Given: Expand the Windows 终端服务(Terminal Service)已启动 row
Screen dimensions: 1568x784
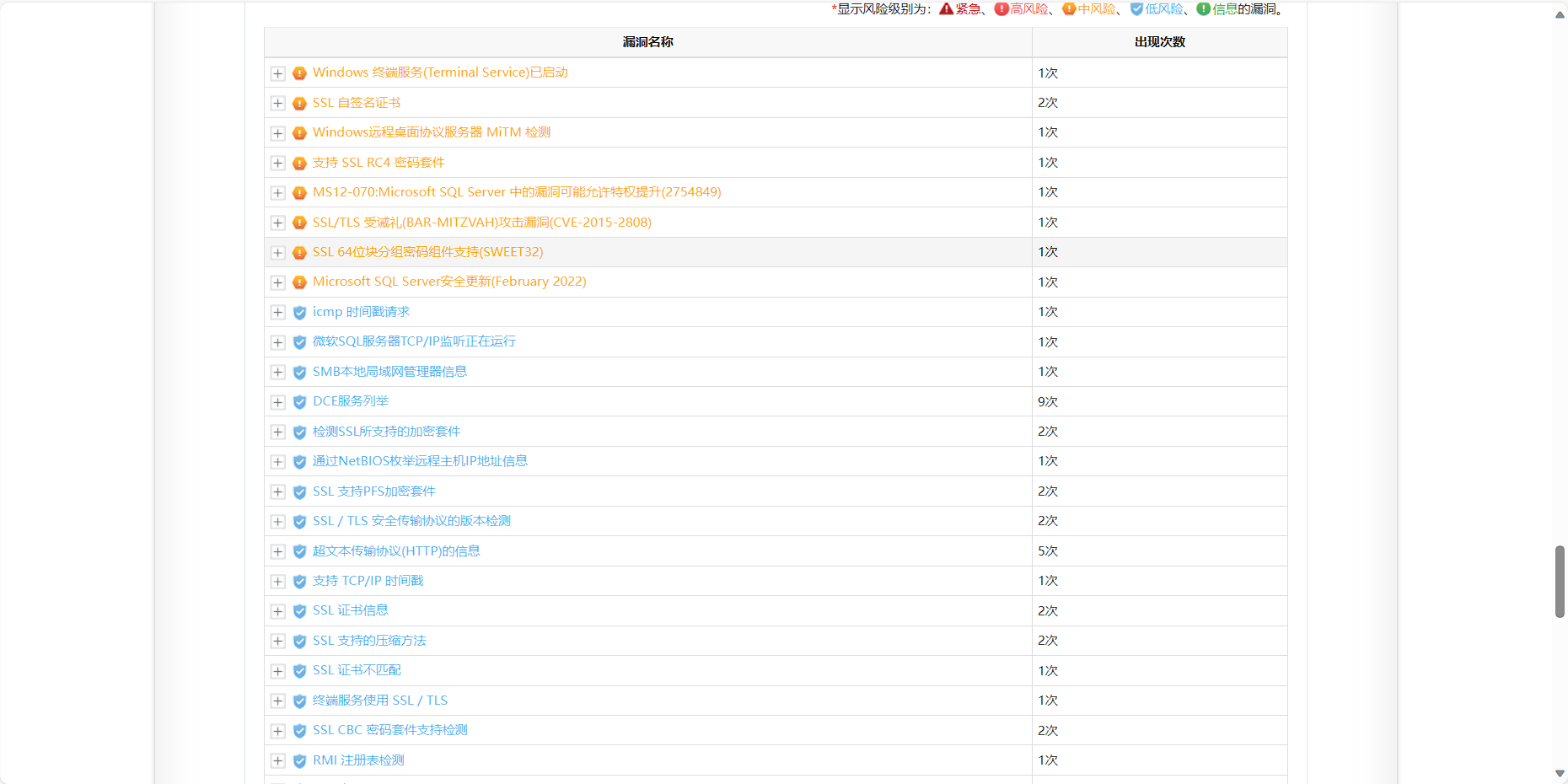Looking at the screenshot, I should [277, 73].
